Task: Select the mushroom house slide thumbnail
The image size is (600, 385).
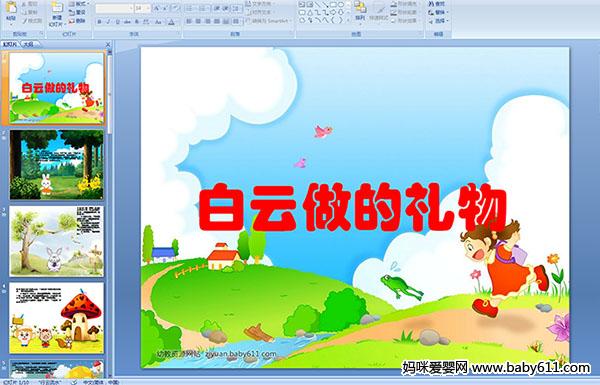Action: [x=56, y=318]
